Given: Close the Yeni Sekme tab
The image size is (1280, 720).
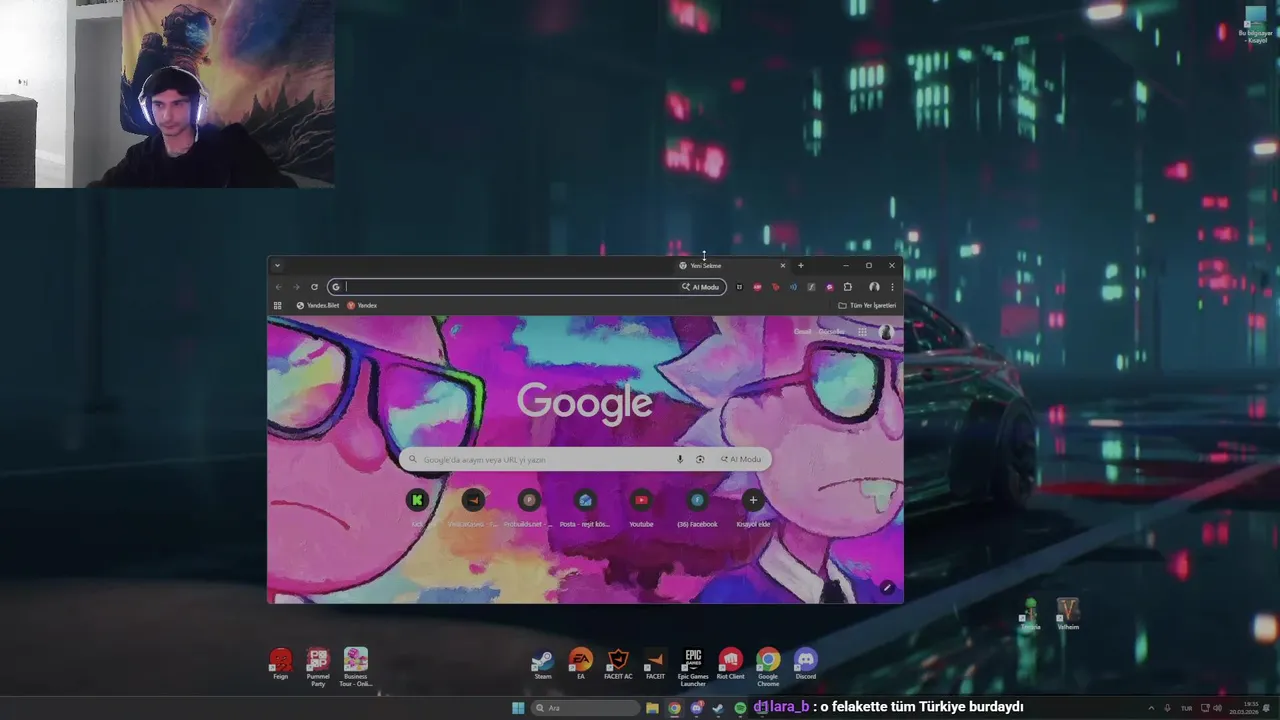Looking at the screenshot, I should pos(783,266).
